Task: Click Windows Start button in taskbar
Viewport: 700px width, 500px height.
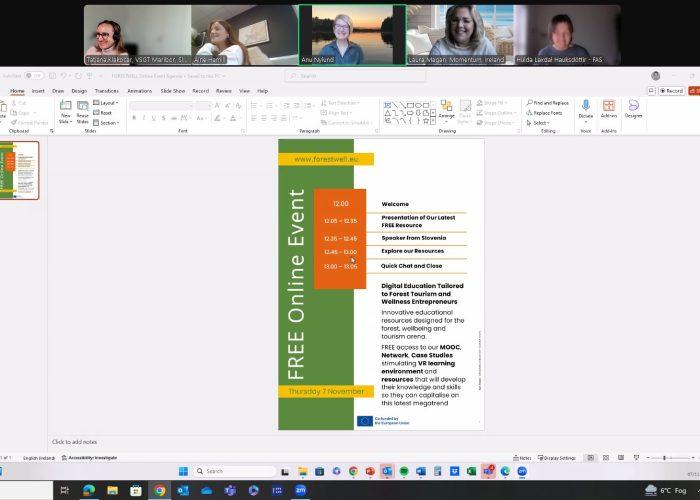Action: [184, 471]
